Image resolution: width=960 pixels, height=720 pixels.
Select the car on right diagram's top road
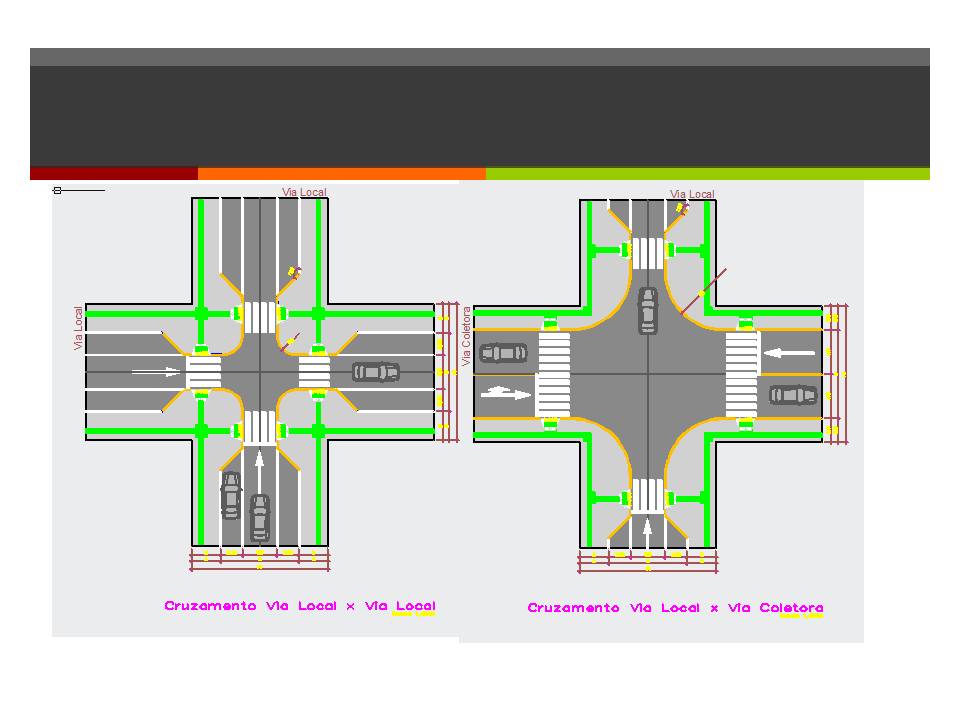[x=648, y=310]
